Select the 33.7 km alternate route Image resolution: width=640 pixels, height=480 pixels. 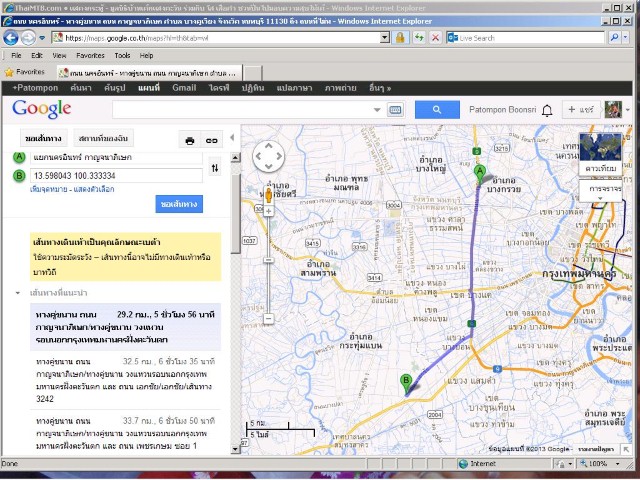click(126, 433)
